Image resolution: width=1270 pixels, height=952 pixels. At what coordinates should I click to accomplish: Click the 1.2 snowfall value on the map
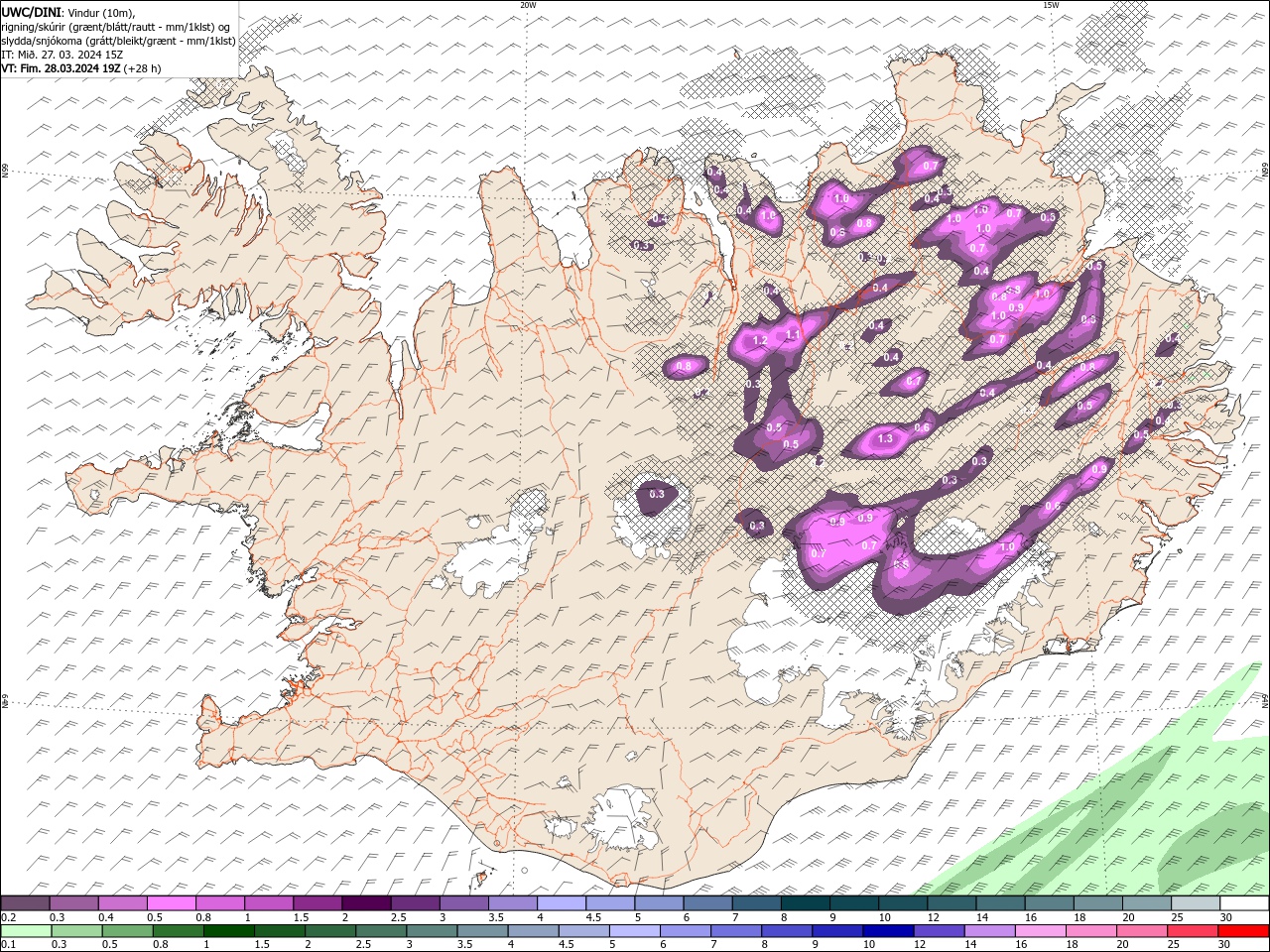point(760,340)
